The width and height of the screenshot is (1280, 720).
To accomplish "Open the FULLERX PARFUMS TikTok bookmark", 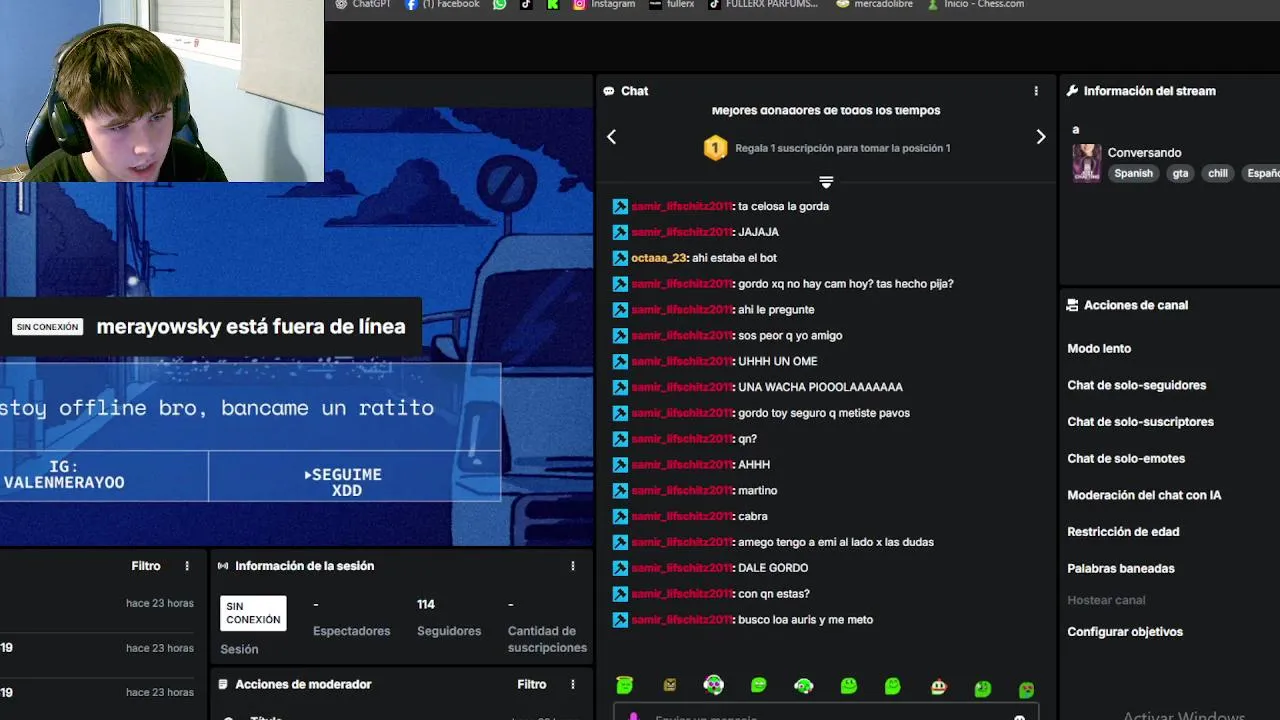I will coord(763,4).
